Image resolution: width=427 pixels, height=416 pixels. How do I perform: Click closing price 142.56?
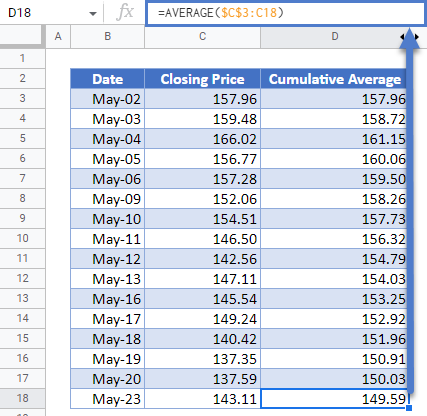pyautogui.click(x=202, y=259)
